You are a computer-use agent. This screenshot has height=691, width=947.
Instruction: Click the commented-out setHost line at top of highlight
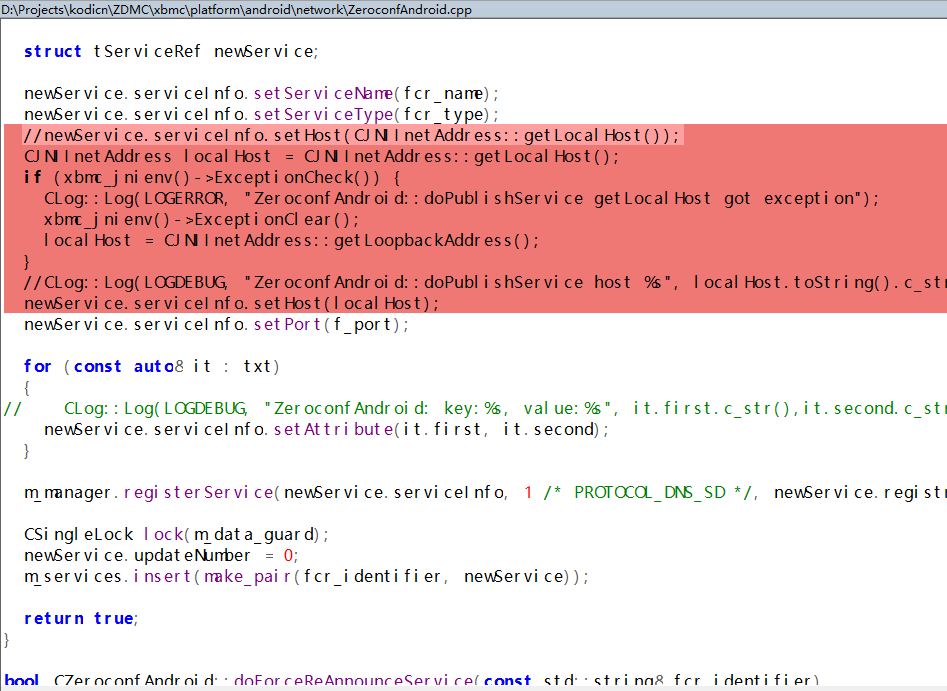pyautogui.click(x=351, y=135)
